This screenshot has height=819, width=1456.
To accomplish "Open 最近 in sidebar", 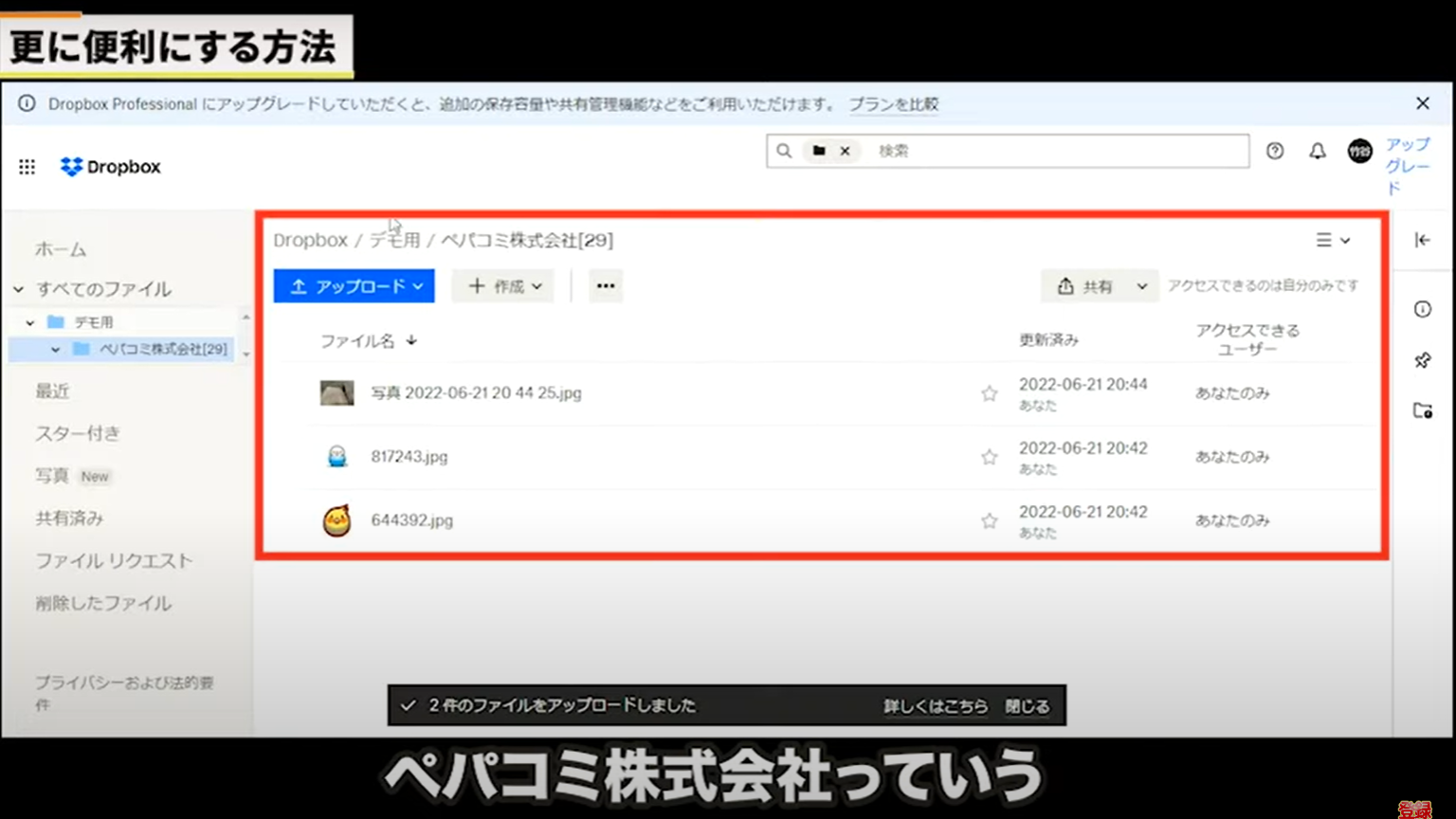I will click(x=52, y=391).
